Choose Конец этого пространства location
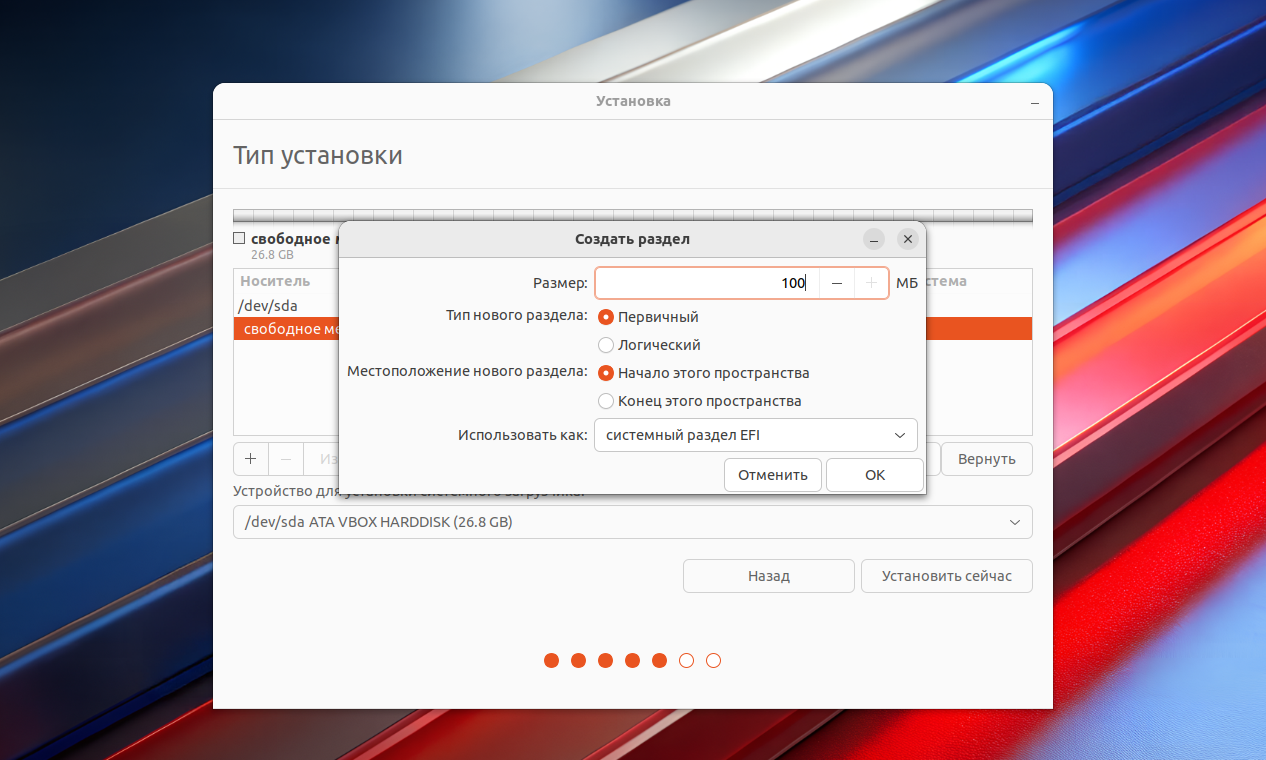This screenshot has height=760, width=1266. pyautogui.click(x=606, y=401)
